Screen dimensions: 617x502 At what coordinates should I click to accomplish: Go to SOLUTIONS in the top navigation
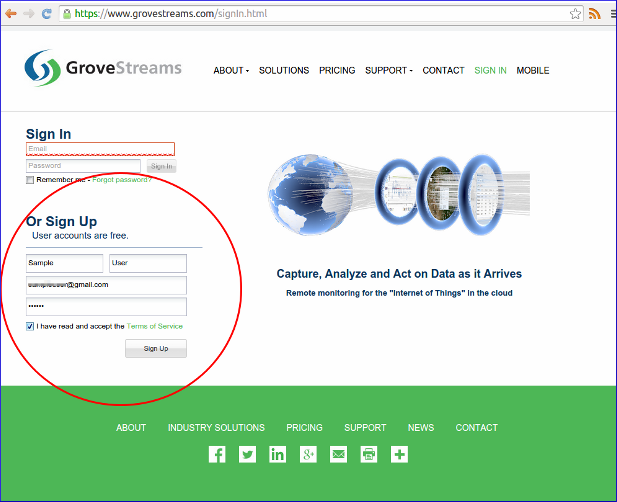point(284,71)
